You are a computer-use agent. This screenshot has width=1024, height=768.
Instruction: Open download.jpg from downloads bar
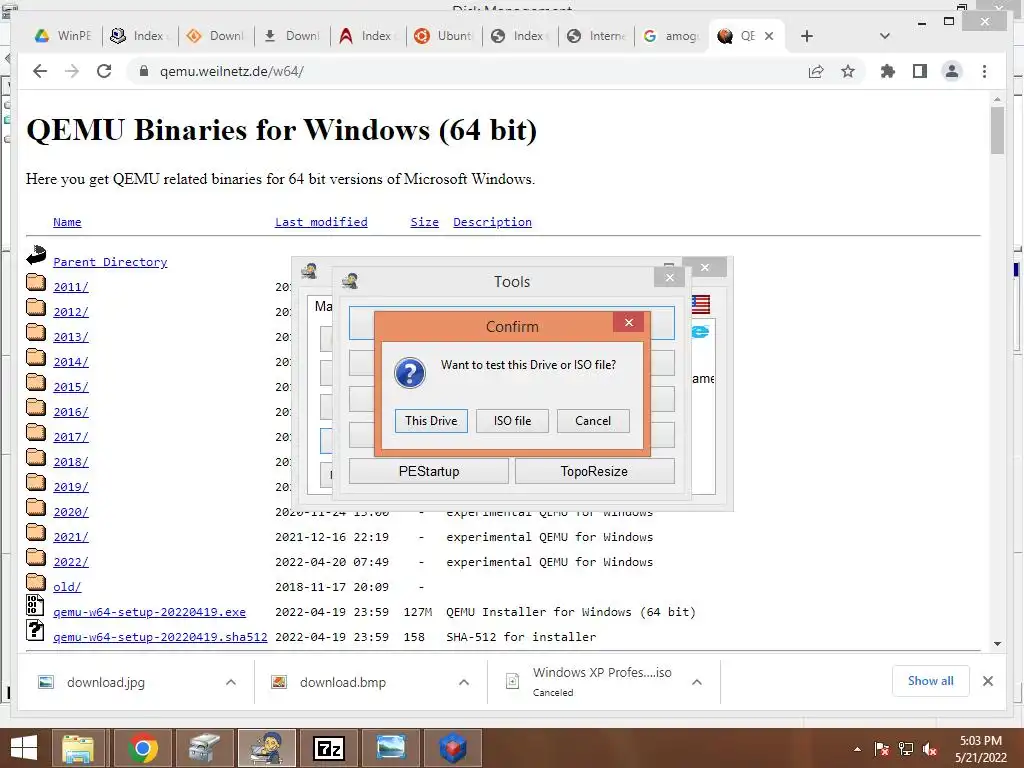[106, 682]
